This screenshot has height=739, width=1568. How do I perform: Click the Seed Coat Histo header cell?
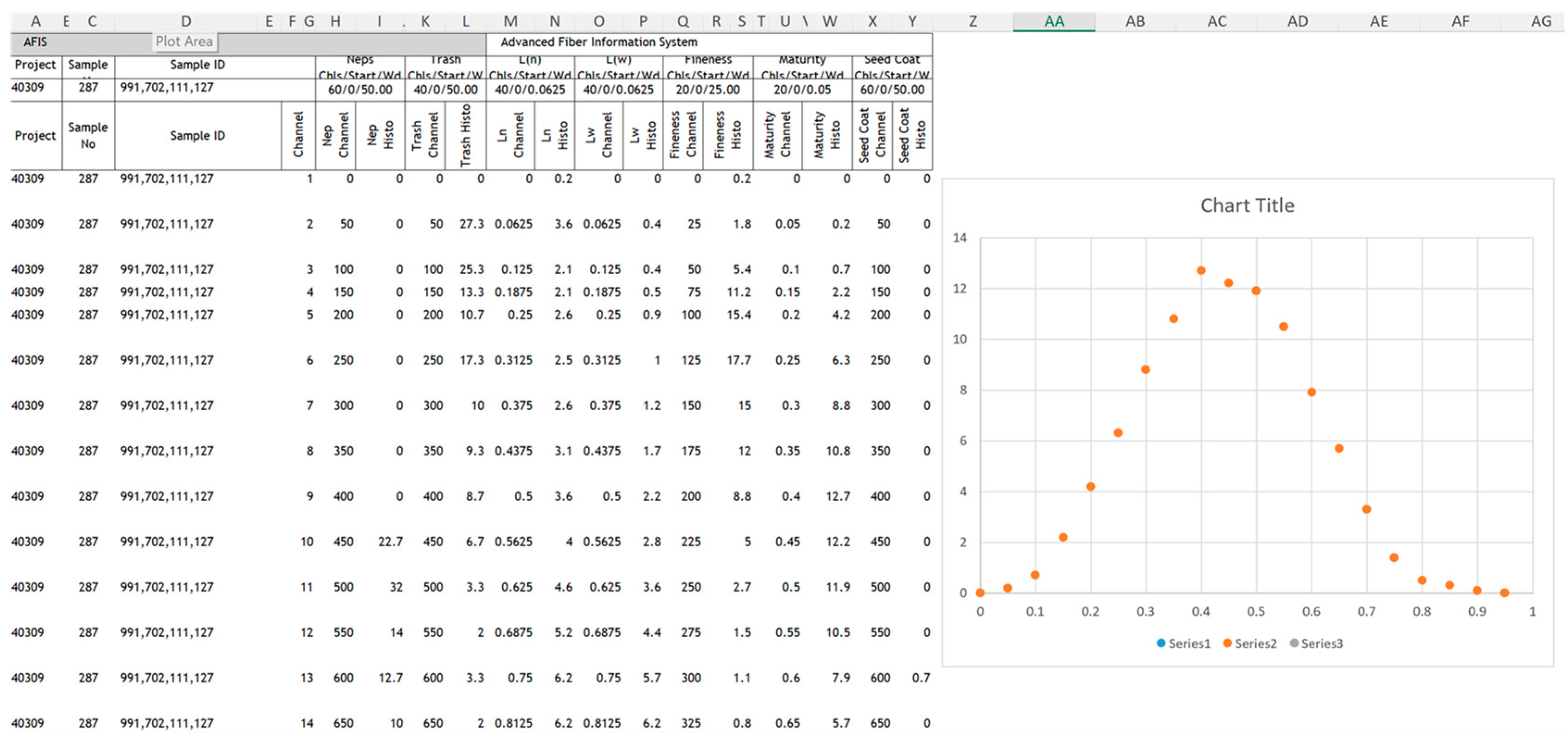pyautogui.click(x=912, y=135)
